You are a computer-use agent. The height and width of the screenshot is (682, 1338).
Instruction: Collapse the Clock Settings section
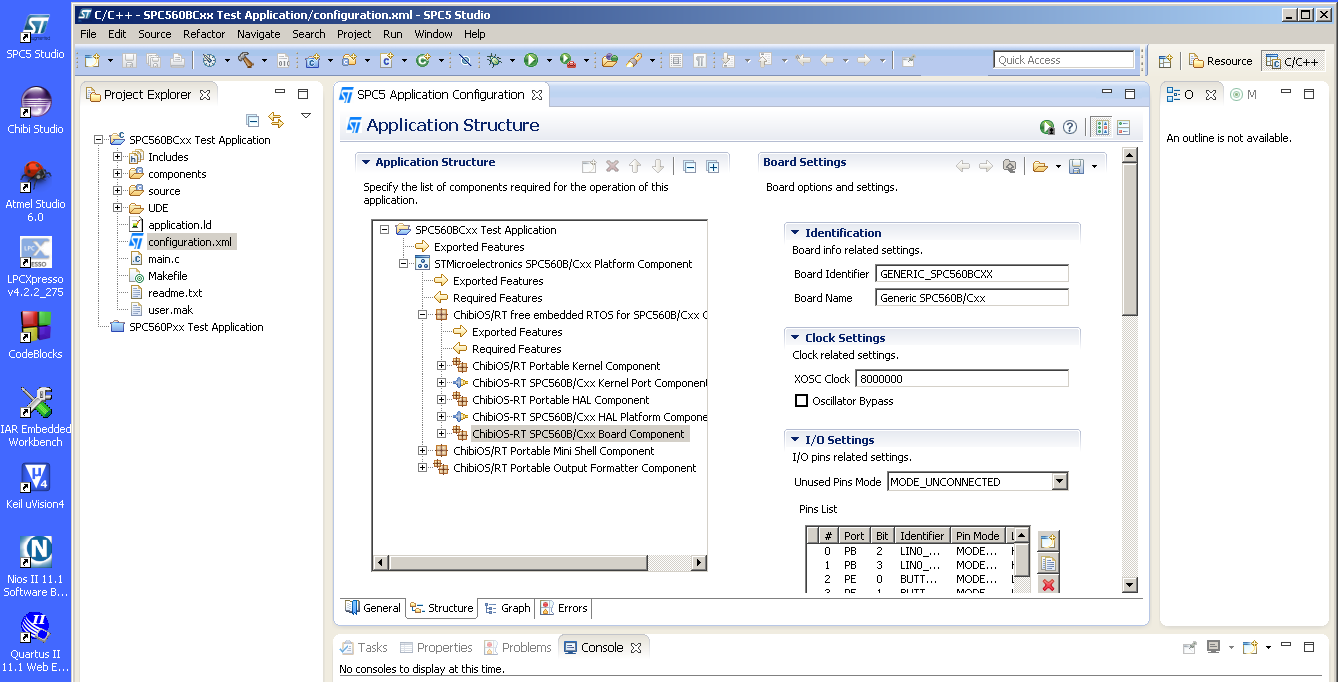click(x=794, y=338)
